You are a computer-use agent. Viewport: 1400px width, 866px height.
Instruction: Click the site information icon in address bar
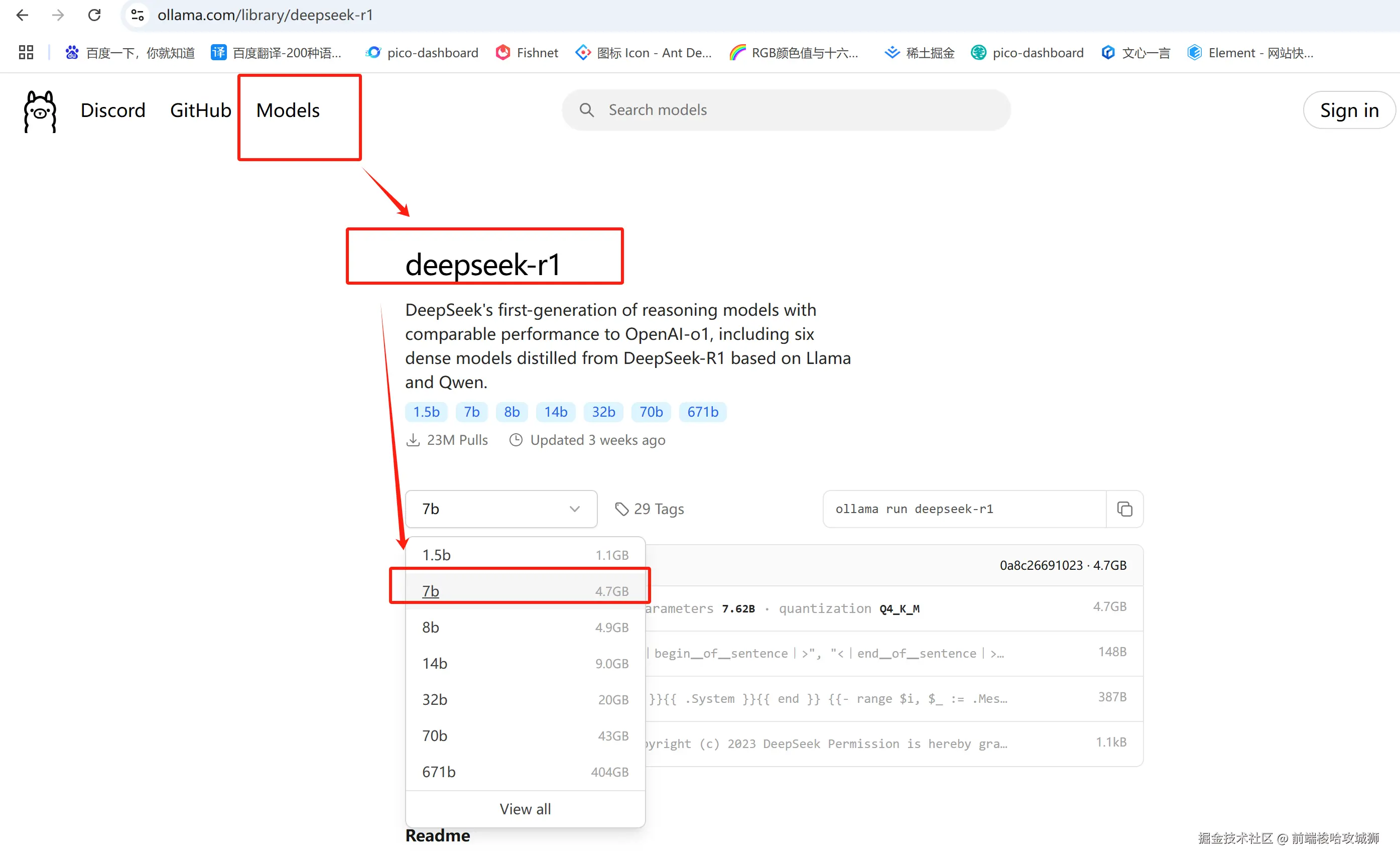(x=138, y=15)
